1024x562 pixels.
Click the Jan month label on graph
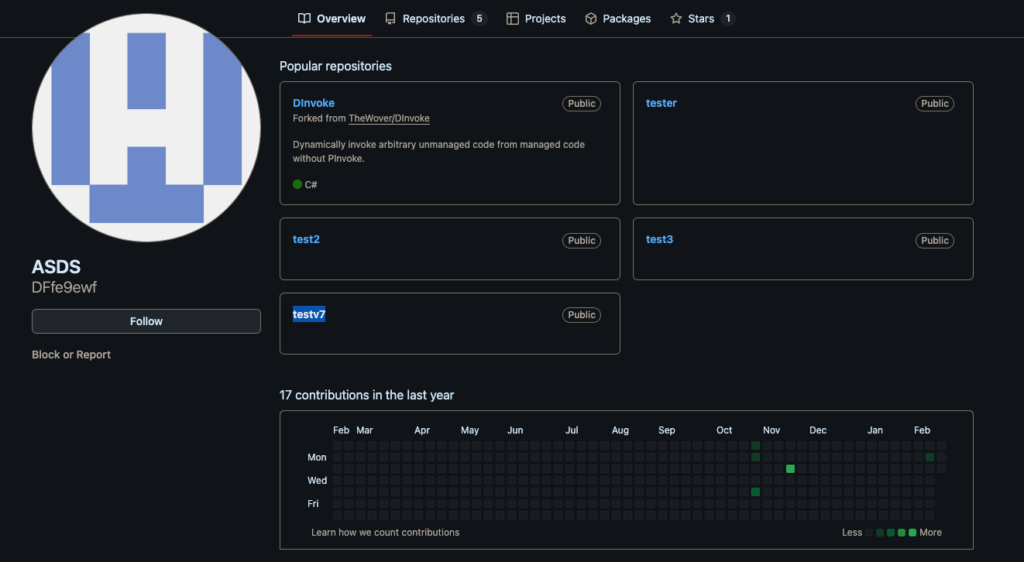pyautogui.click(x=875, y=430)
